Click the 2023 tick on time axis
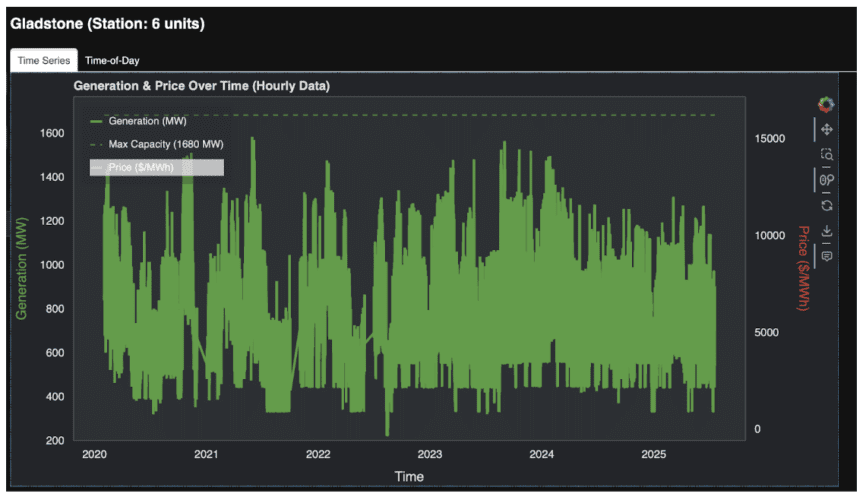The image size is (866, 500). [430, 455]
